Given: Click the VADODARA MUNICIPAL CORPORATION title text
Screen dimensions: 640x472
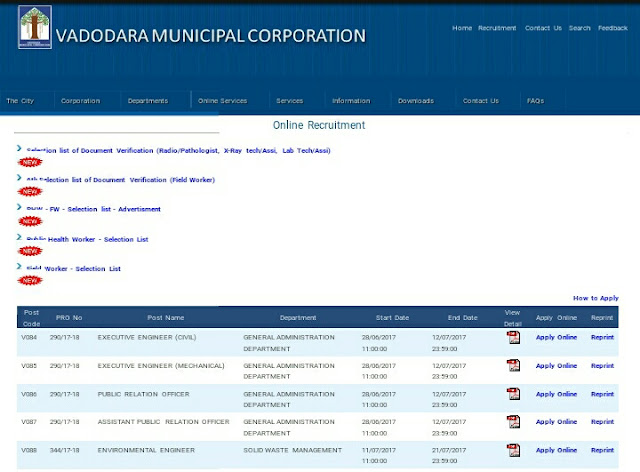Looking at the screenshot, I should [211, 36].
